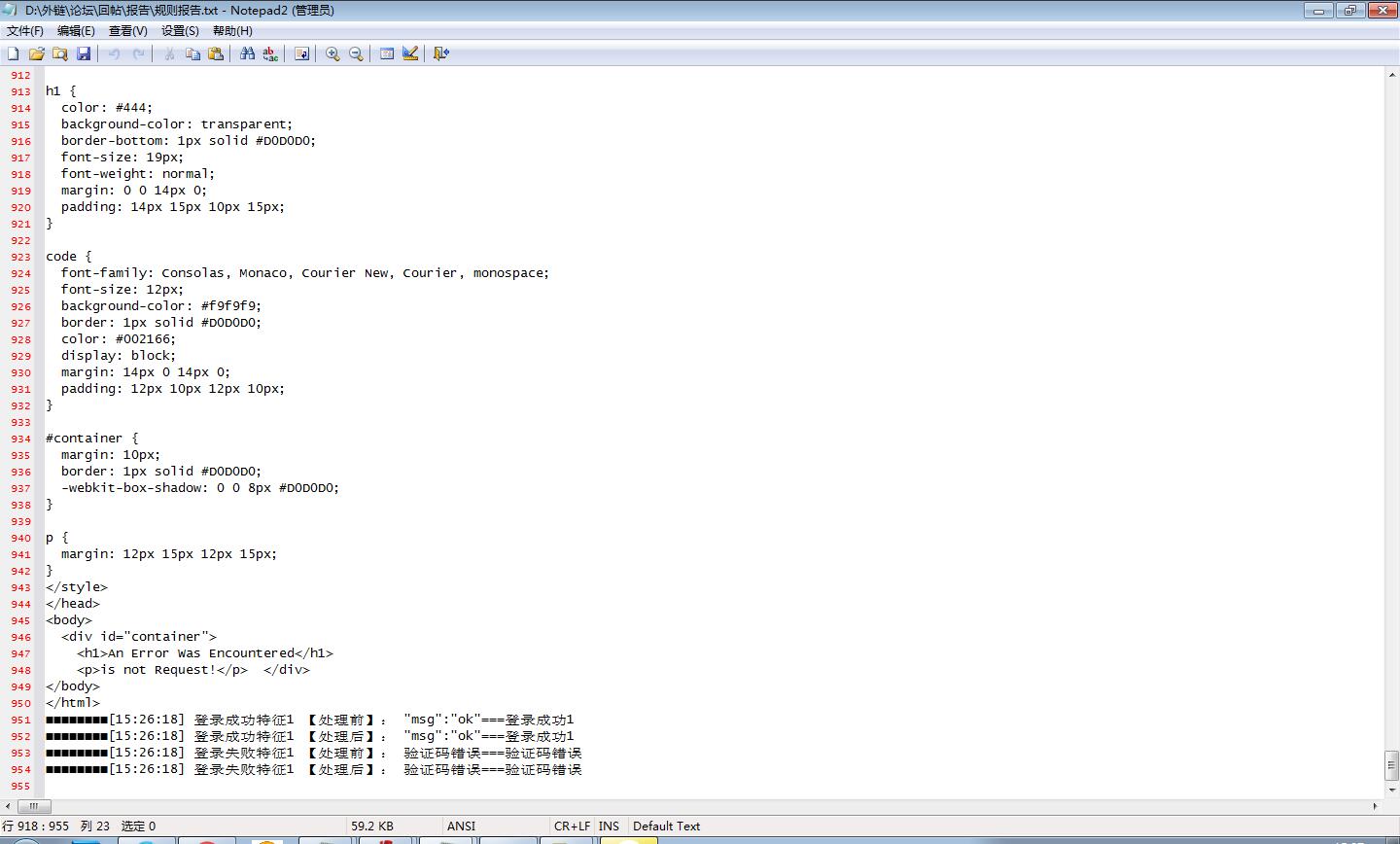The image size is (1400, 844).
Task: Open the 设置(S) menu
Action: point(180,31)
